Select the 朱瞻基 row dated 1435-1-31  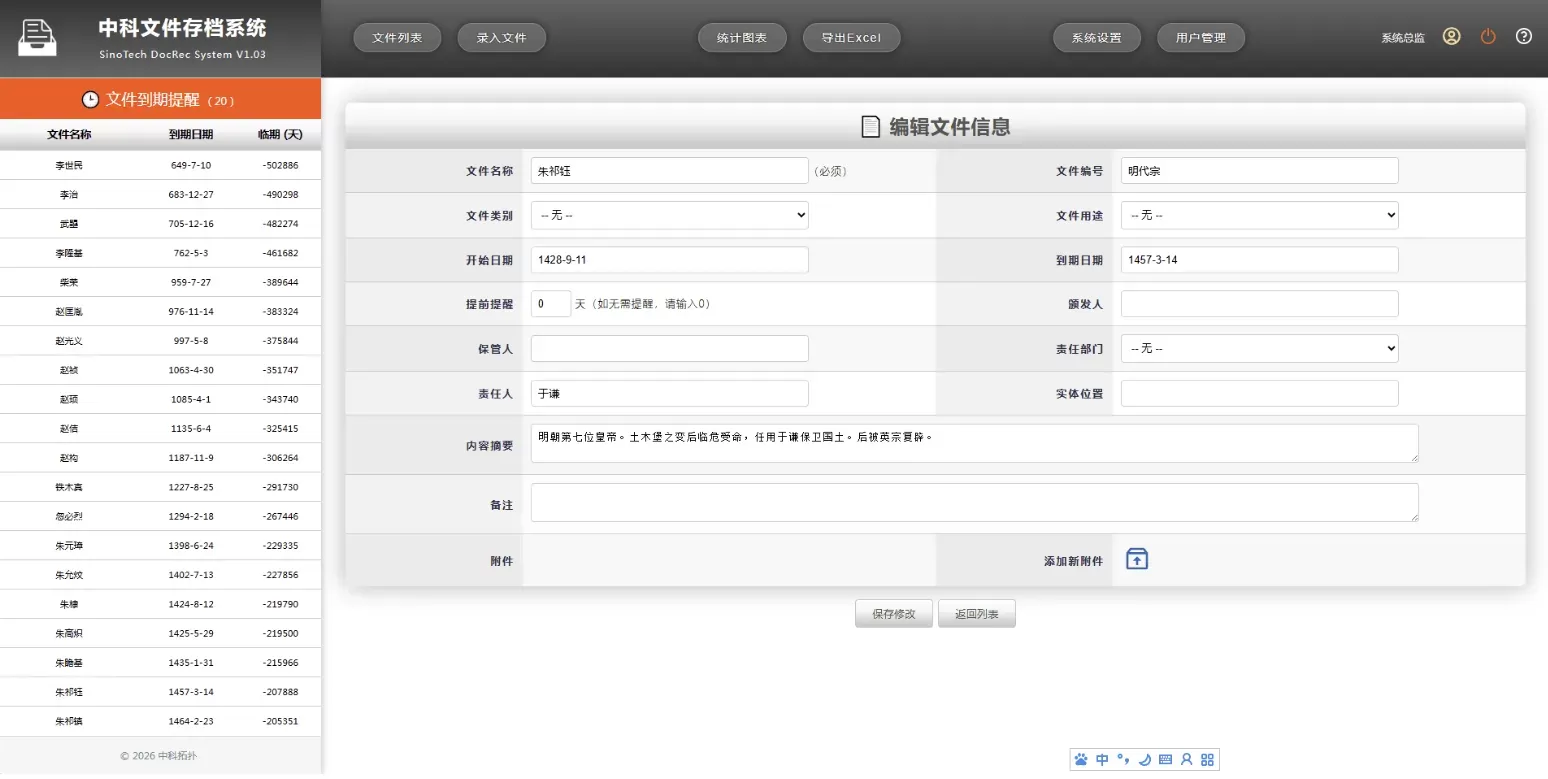coord(160,663)
